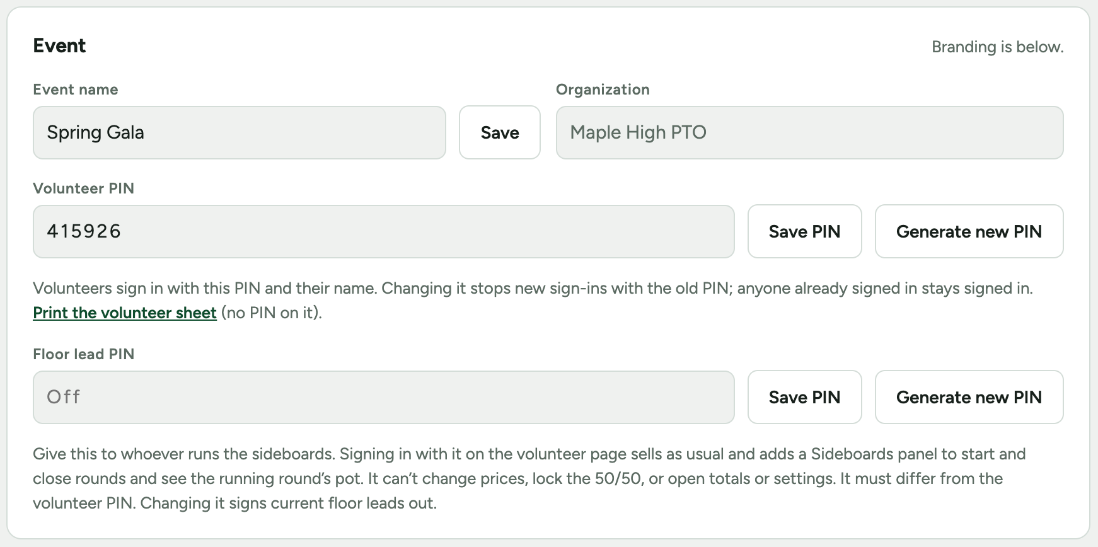The image size is (1098, 547).
Task: Save the Volunteer PIN
Action: [805, 231]
